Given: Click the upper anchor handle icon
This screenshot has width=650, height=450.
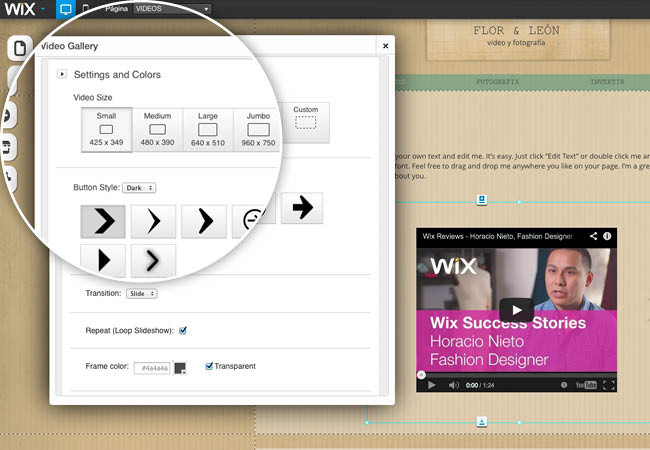Looking at the screenshot, I should tap(481, 200).
